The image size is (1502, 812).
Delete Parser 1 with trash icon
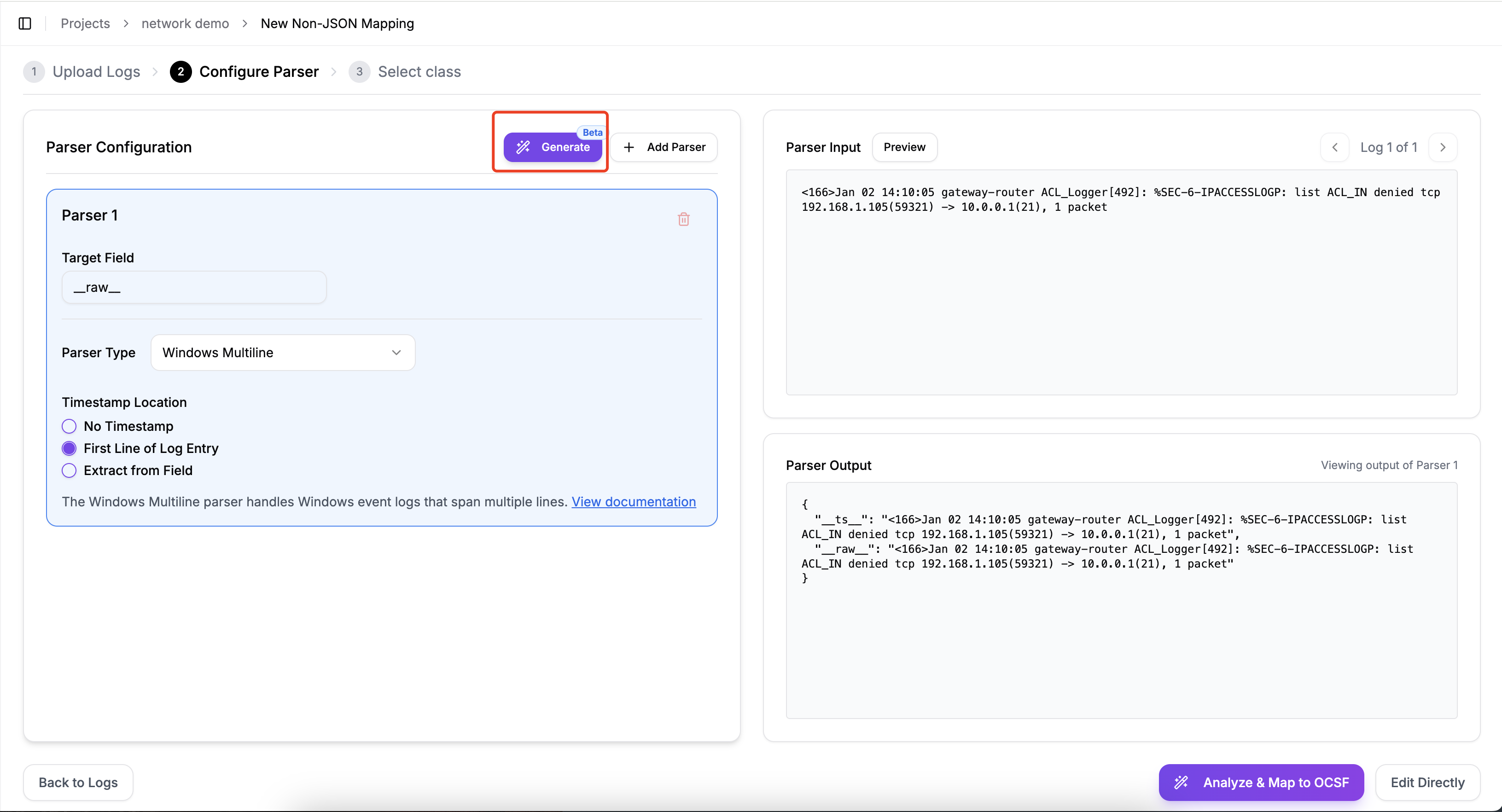[683, 219]
